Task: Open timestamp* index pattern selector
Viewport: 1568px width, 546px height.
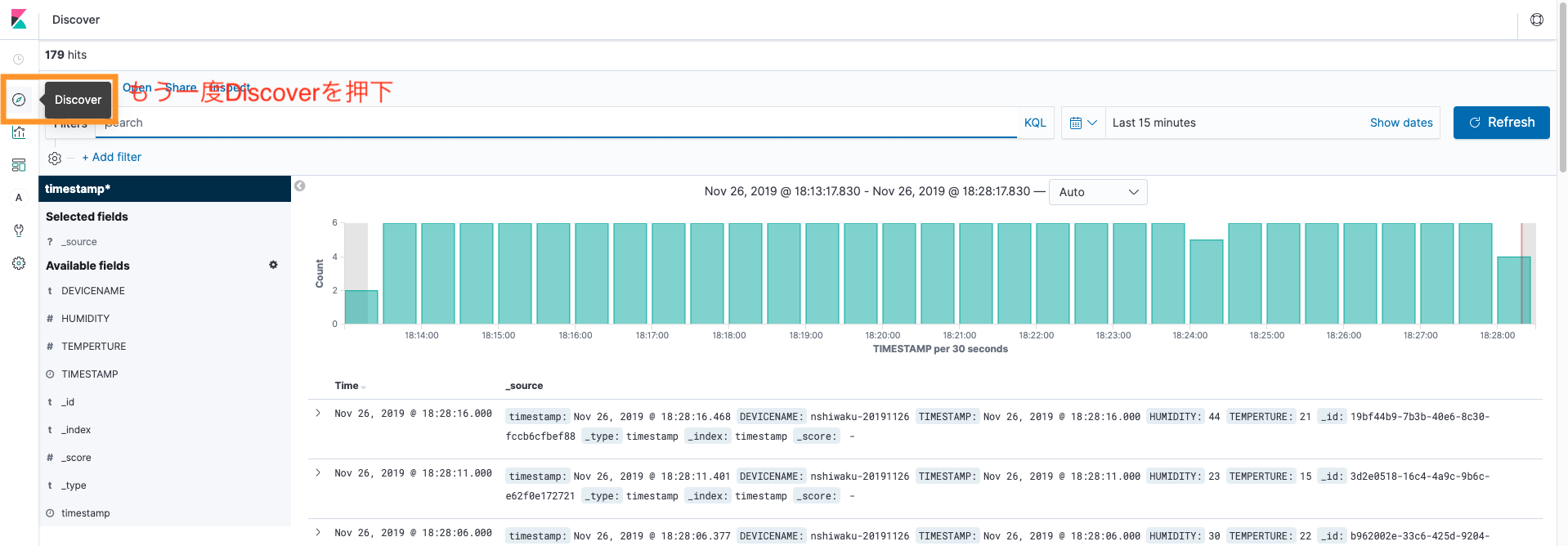Action: click(x=164, y=189)
